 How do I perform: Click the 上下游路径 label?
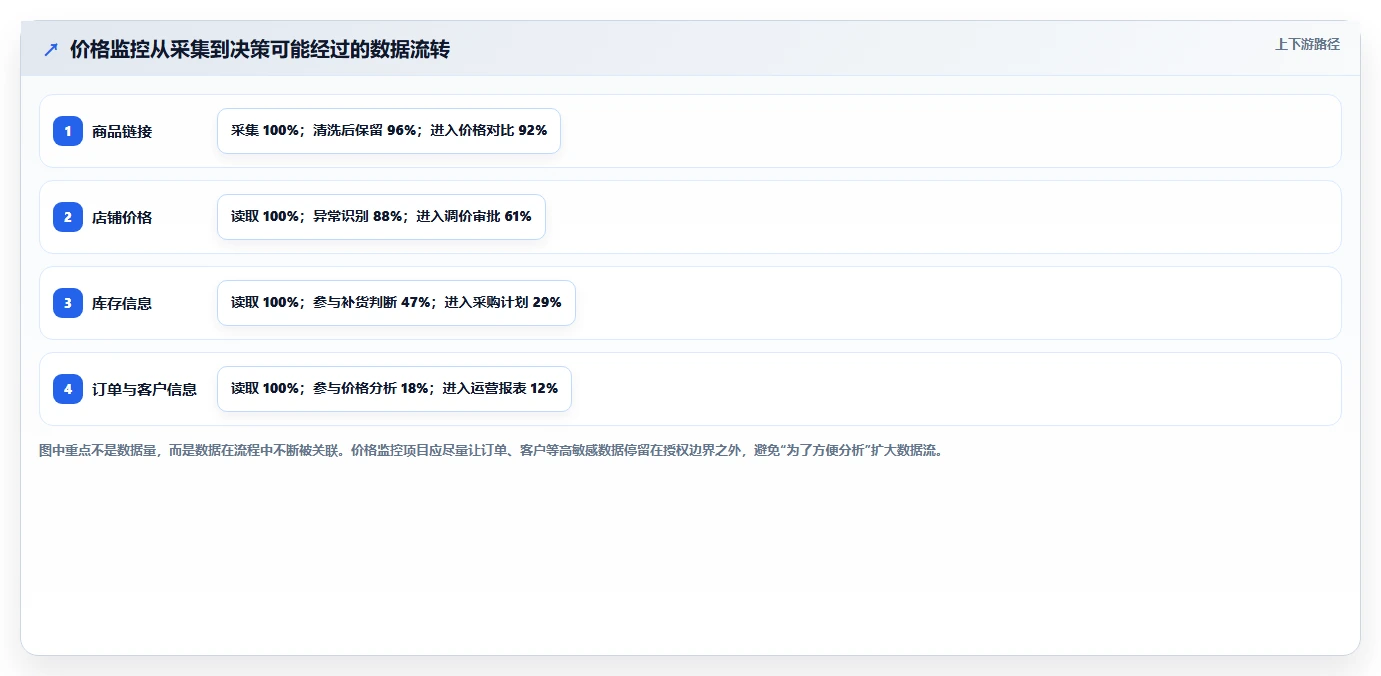(1307, 44)
